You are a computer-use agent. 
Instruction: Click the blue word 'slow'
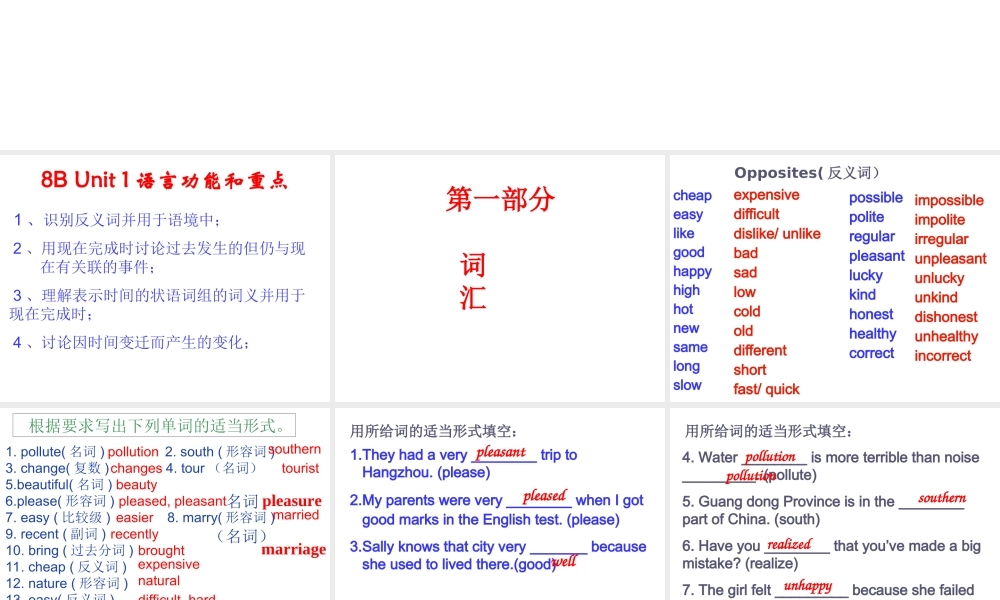click(x=687, y=385)
